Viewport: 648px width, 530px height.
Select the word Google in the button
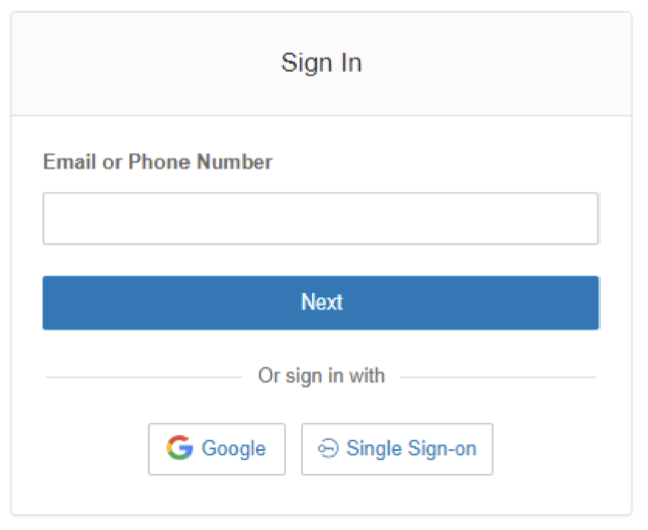tap(233, 449)
